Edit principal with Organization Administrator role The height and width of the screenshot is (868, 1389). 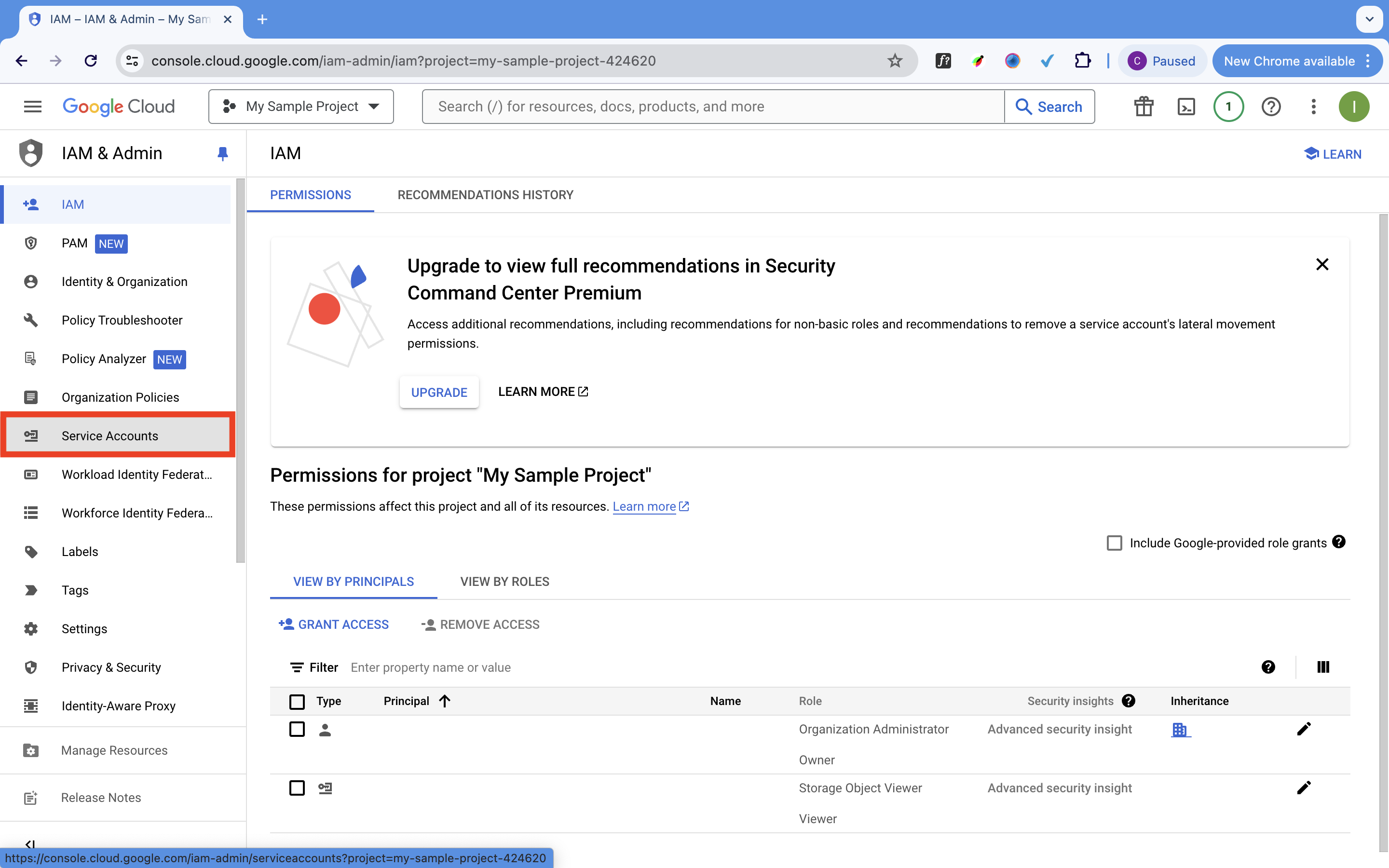pyautogui.click(x=1304, y=729)
